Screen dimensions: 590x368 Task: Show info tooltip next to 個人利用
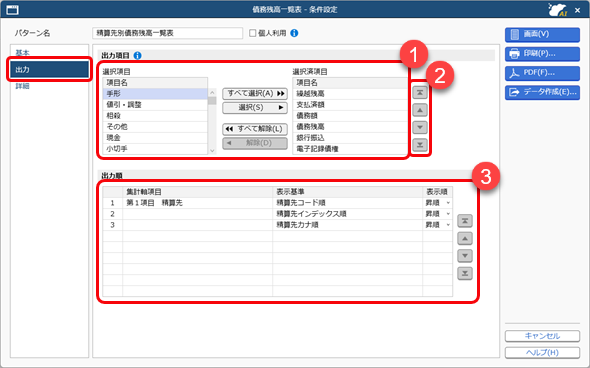[294, 33]
